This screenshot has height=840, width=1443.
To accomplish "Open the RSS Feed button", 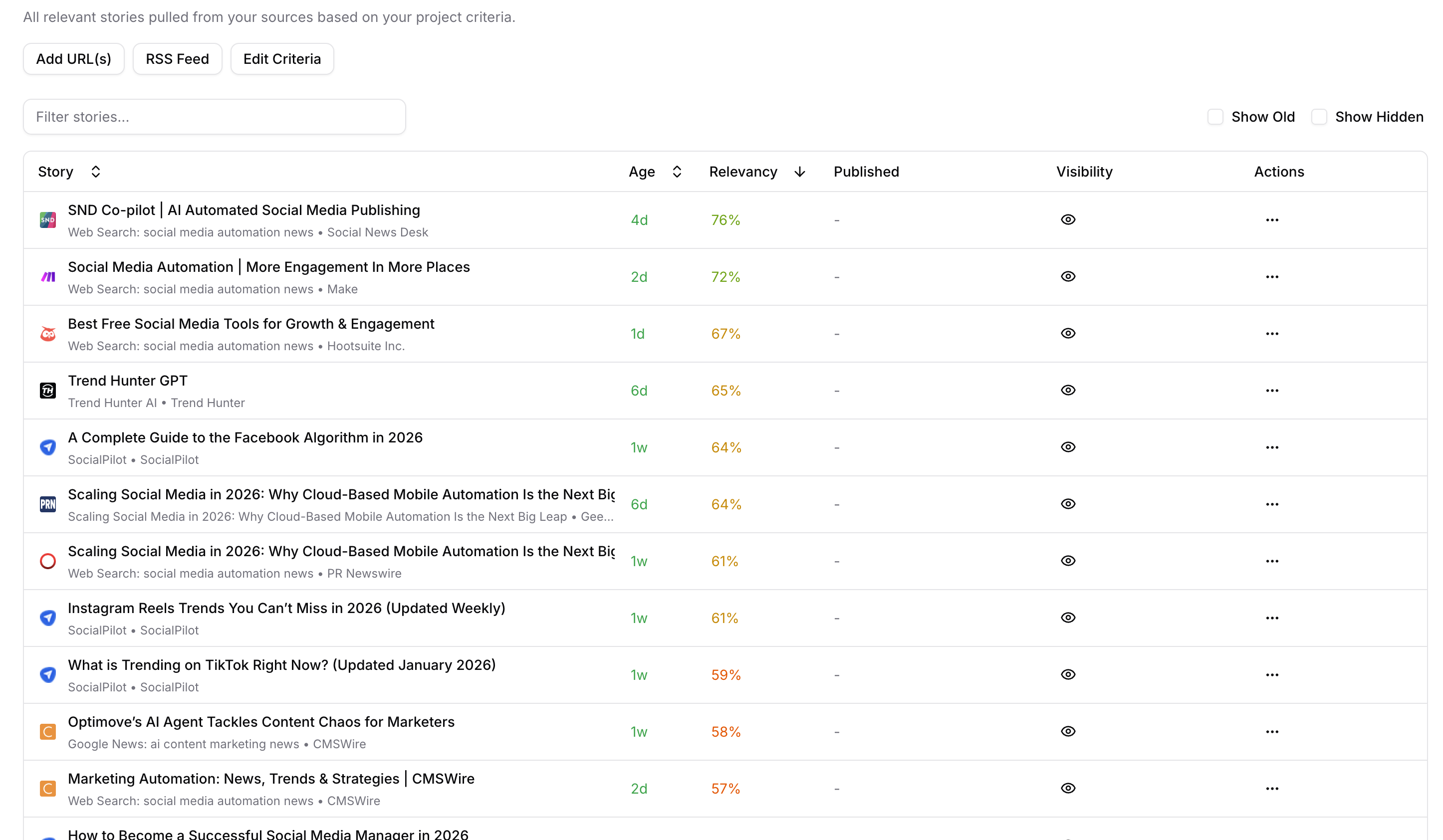I will (x=177, y=59).
